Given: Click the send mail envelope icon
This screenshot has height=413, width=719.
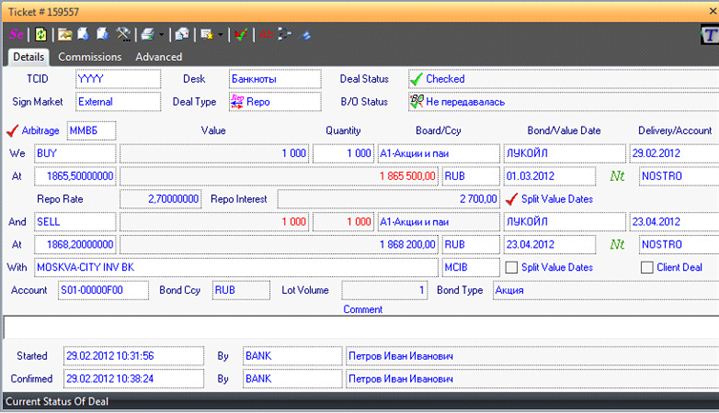Looking at the screenshot, I should (x=182, y=34).
